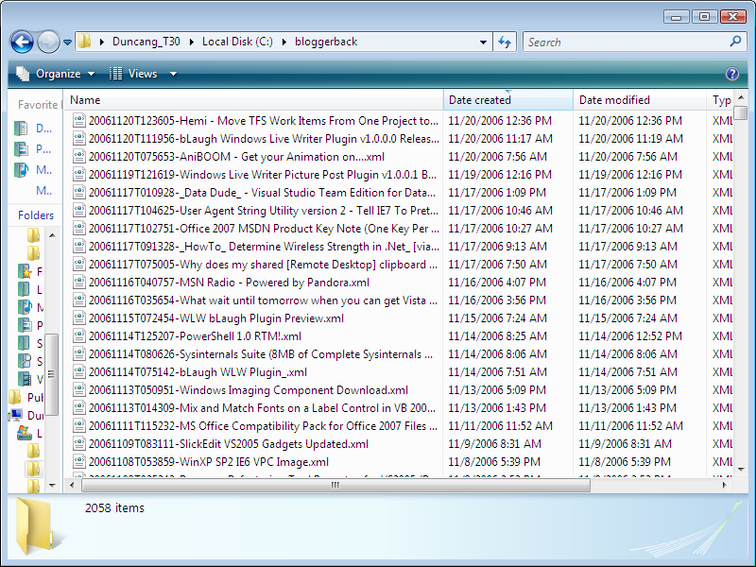The width and height of the screenshot is (756, 567).
Task: Select icon of User Agent String Utility file
Action: pyautogui.click(x=79, y=210)
